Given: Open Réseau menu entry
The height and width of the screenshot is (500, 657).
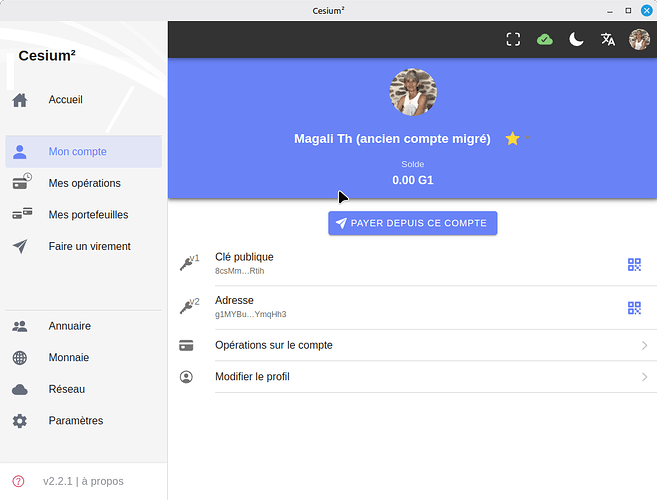Looking at the screenshot, I should tap(83, 389).
